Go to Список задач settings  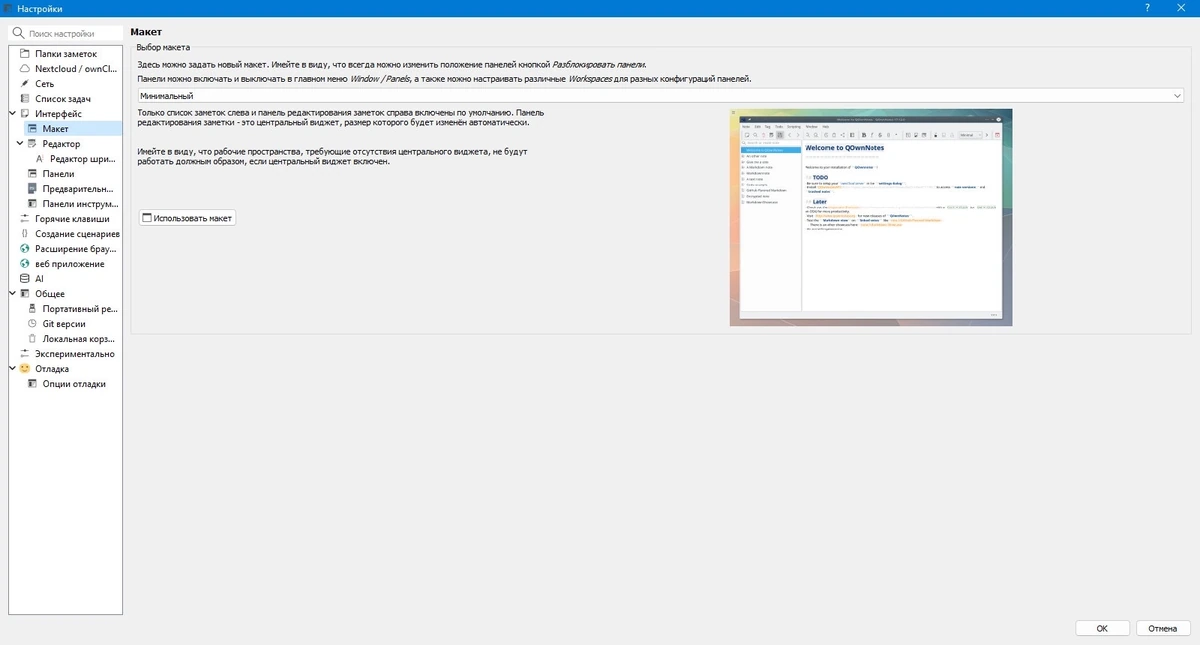coord(64,99)
